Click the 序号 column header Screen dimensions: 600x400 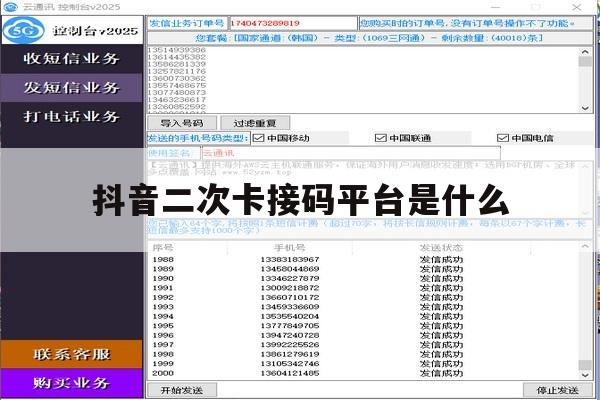coord(163,248)
